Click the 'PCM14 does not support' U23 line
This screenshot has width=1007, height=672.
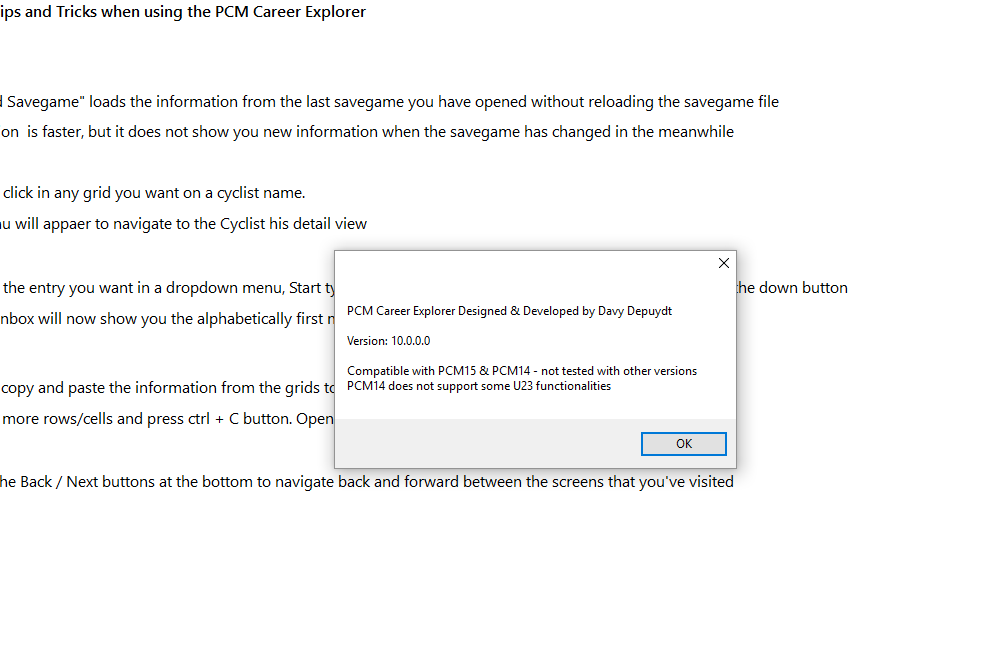pos(479,386)
